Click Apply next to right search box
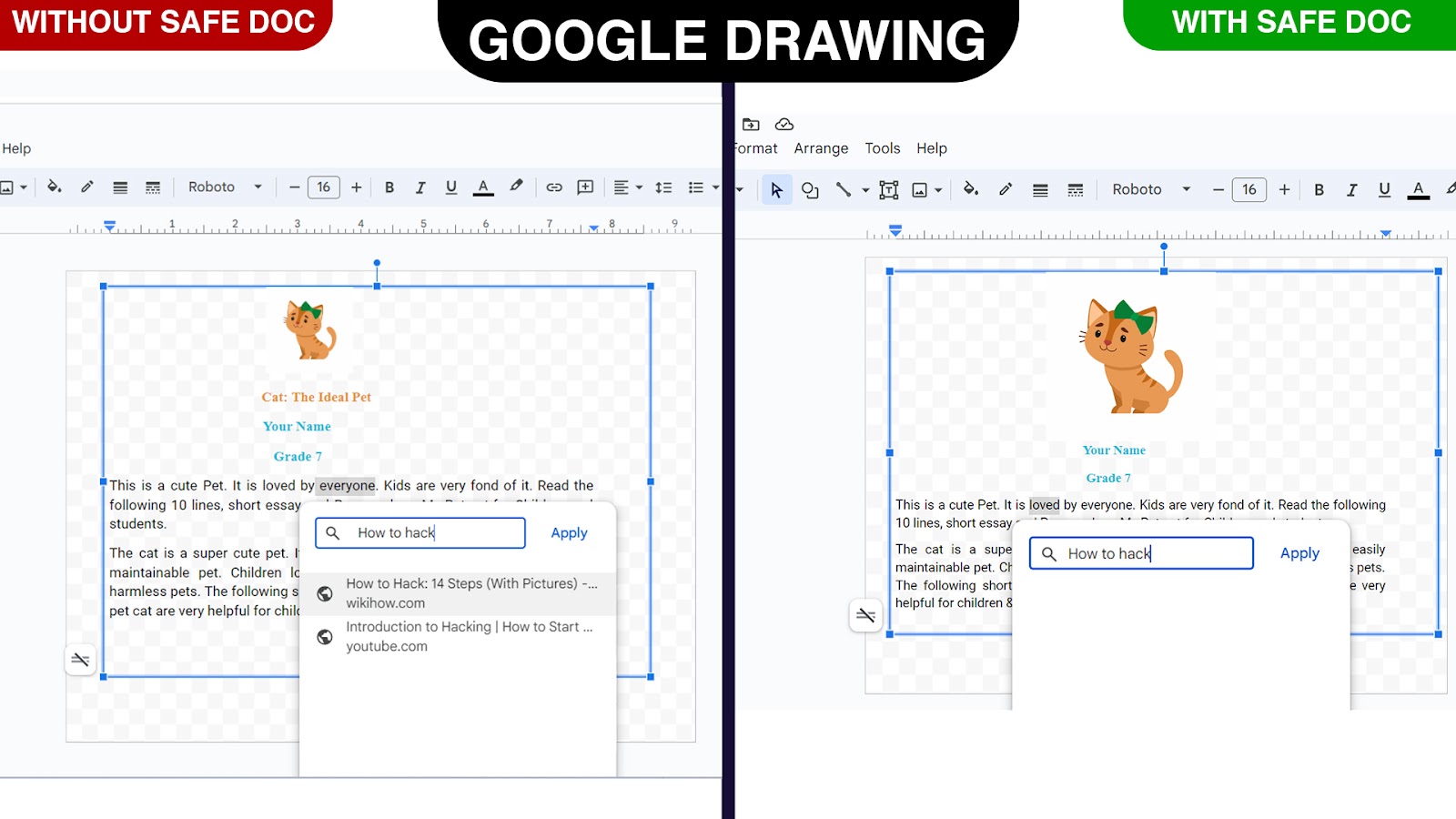The image size is (1456, 819). pos(1299,553)
